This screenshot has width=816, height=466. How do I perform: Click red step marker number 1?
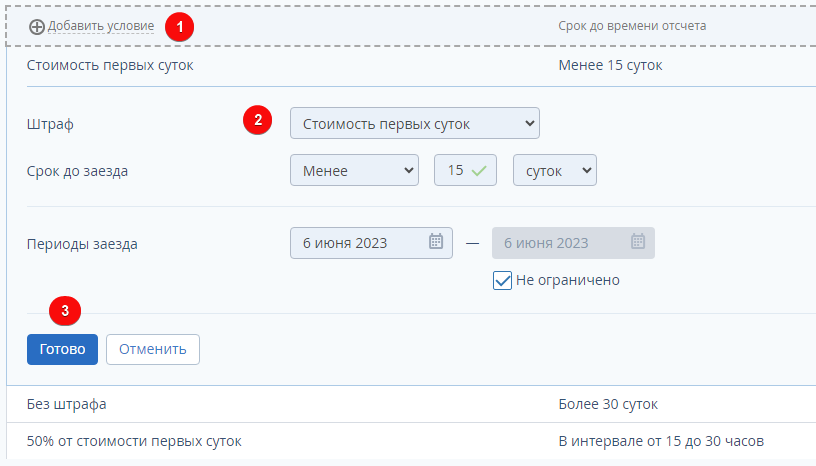tap(180, 26)
